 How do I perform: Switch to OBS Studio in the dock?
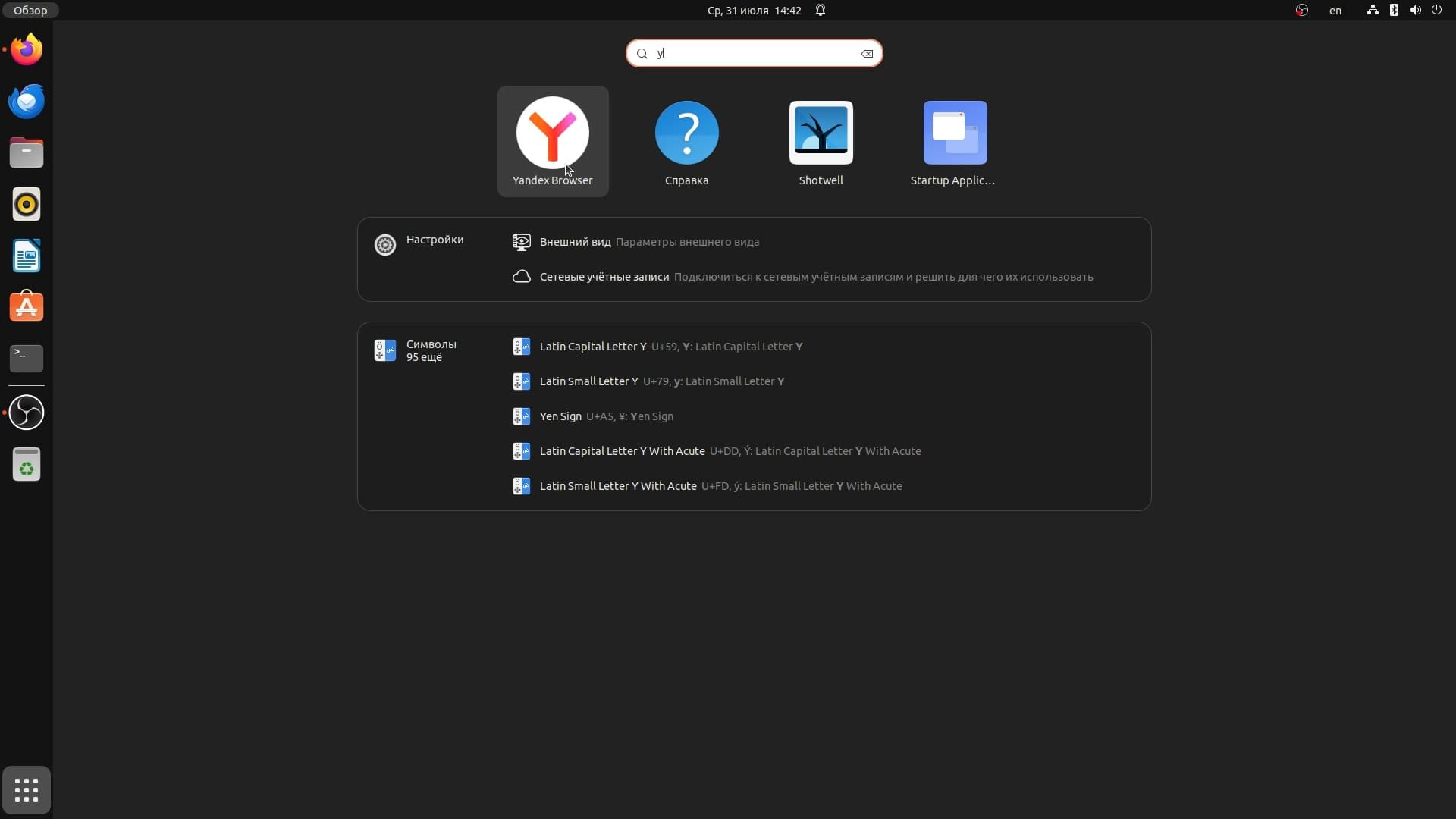pos(27,413)
